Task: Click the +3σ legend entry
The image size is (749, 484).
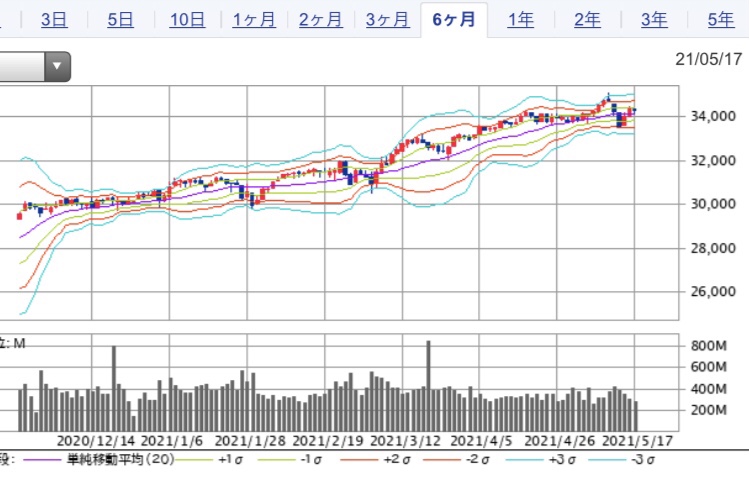Action: tap(562, 460)
